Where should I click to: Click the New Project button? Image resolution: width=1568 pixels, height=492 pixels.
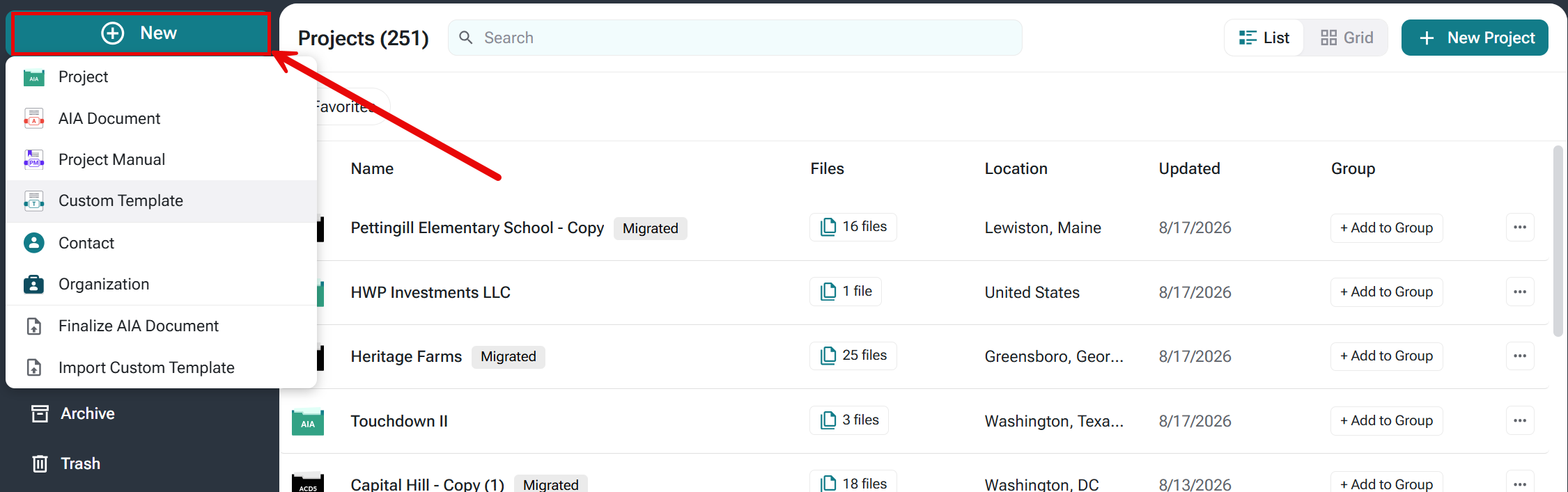(1475, 38)
